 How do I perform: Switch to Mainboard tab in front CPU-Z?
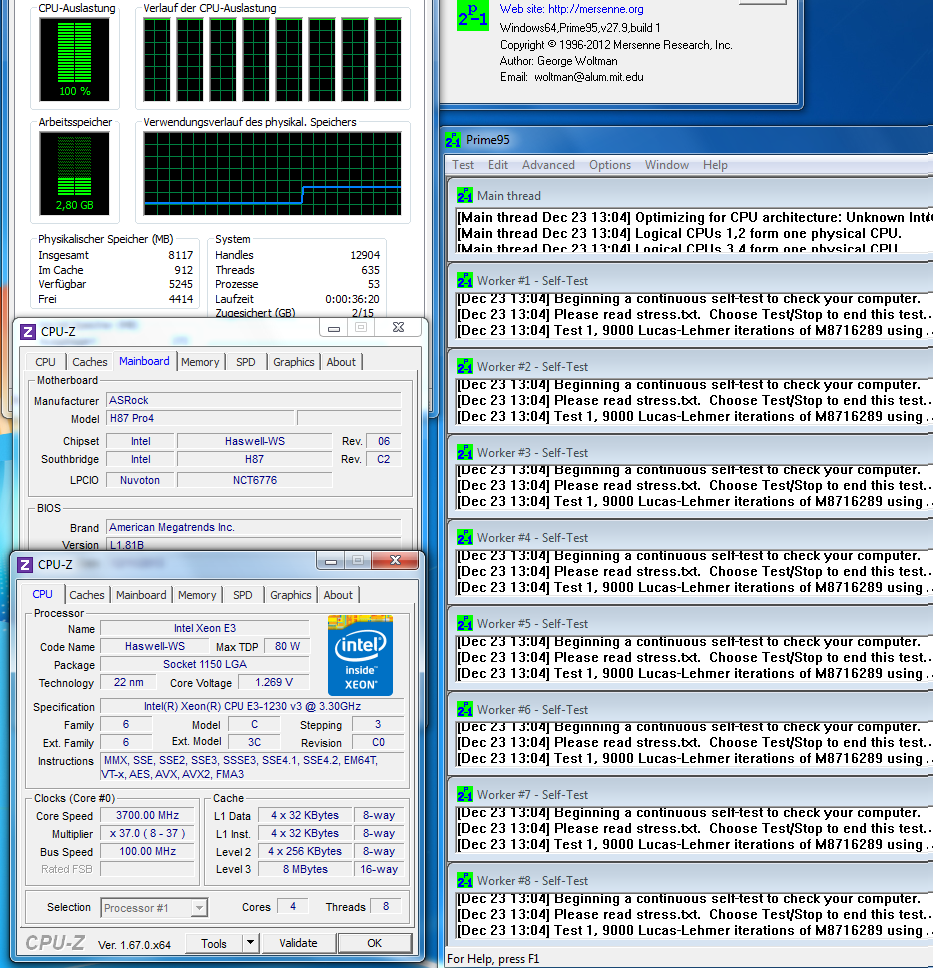(141, 595)
